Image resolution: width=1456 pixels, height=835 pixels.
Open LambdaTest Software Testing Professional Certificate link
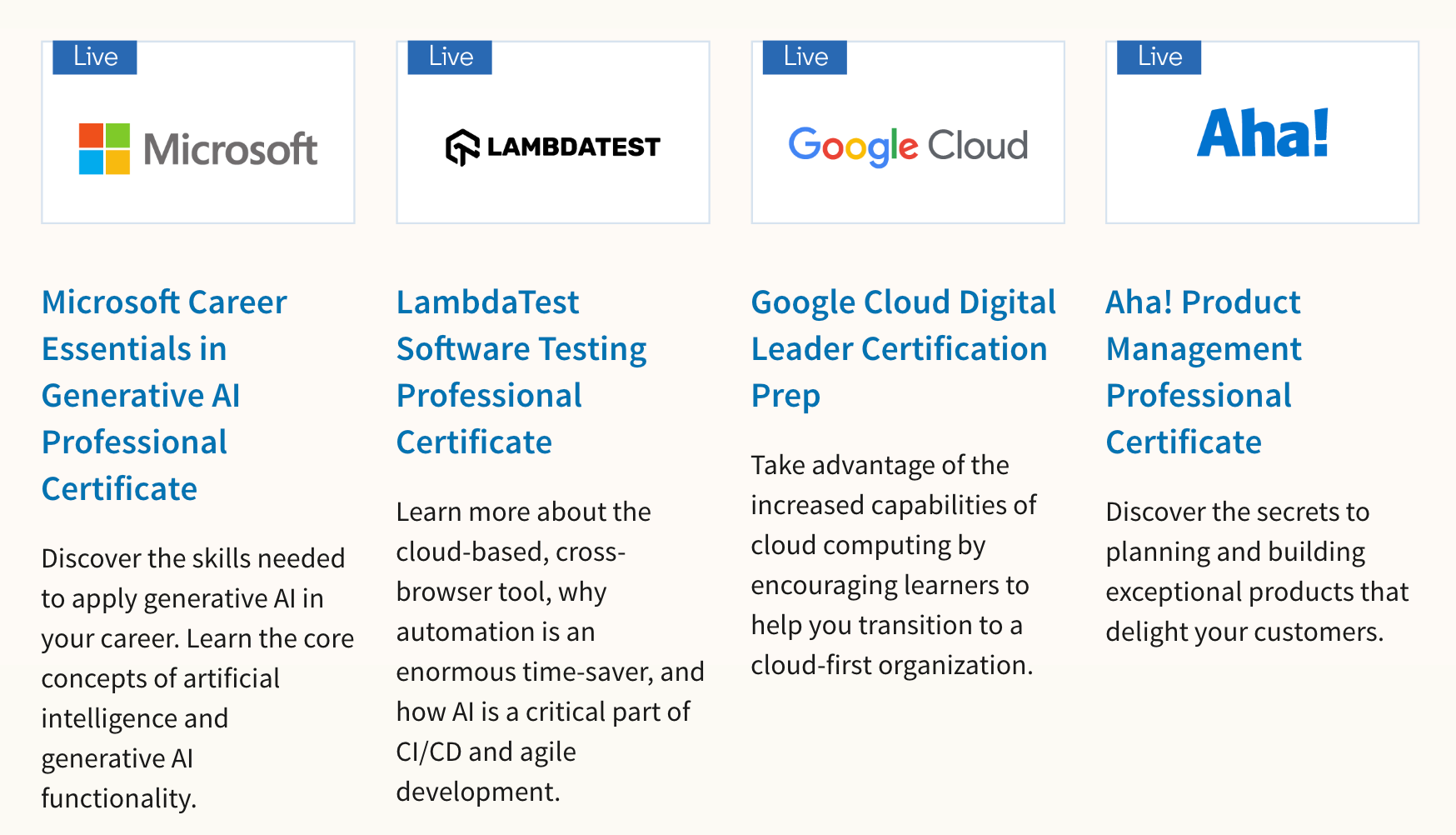[521, 372]
